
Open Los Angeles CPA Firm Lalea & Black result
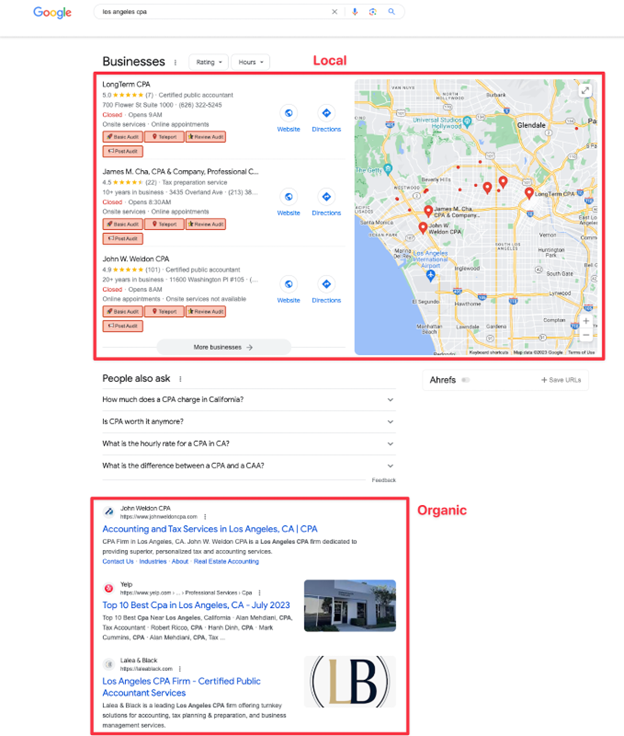[x=181, y=687]
